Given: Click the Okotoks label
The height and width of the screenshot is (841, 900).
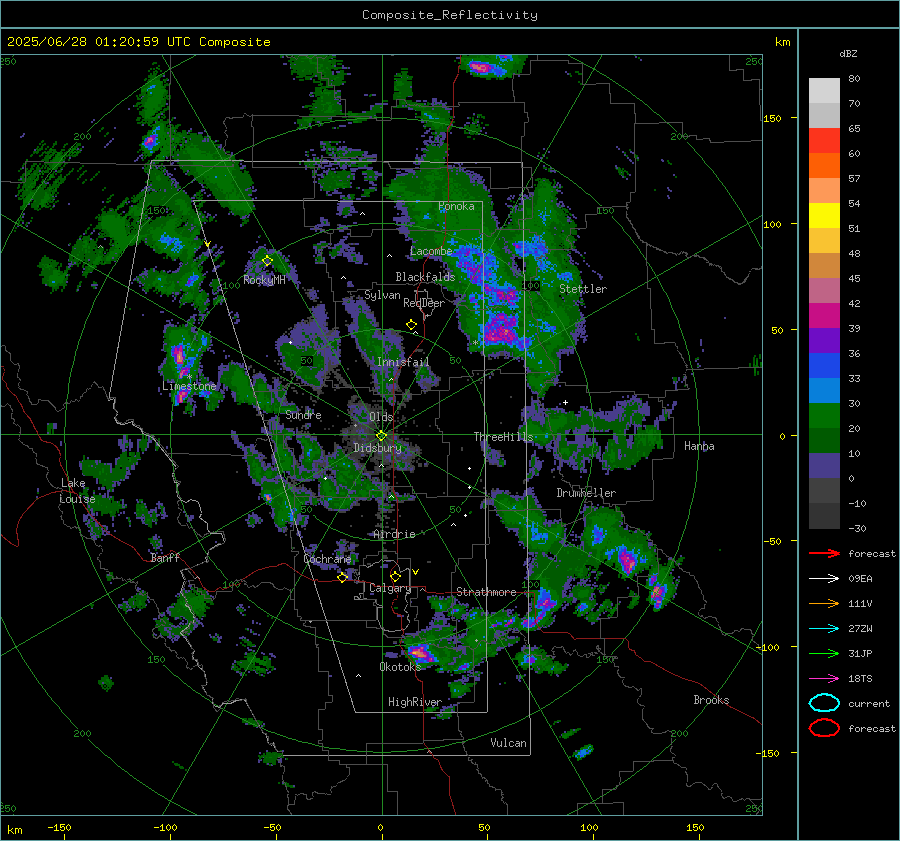Looking at the screenshot, I should [400, 667].
